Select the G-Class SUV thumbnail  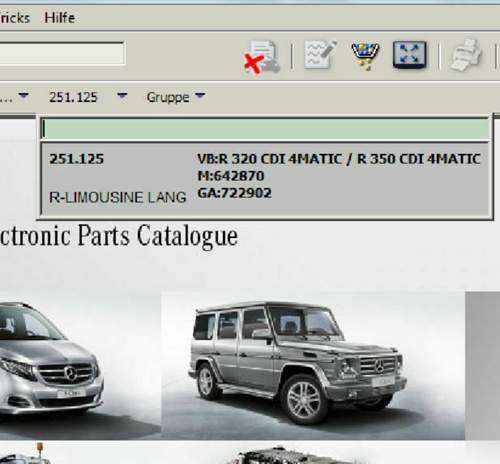click(313, 365)
